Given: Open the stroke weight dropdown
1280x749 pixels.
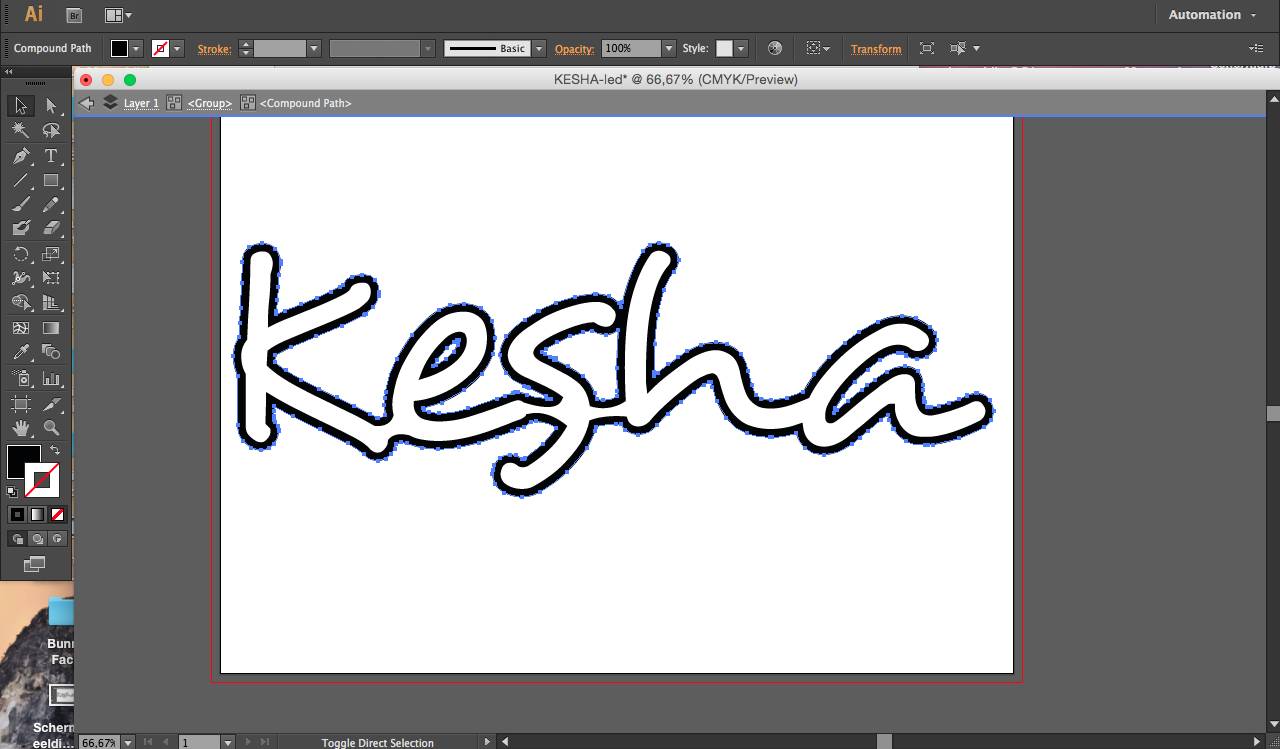Looking at the screenshot, I should coord(314,48).
